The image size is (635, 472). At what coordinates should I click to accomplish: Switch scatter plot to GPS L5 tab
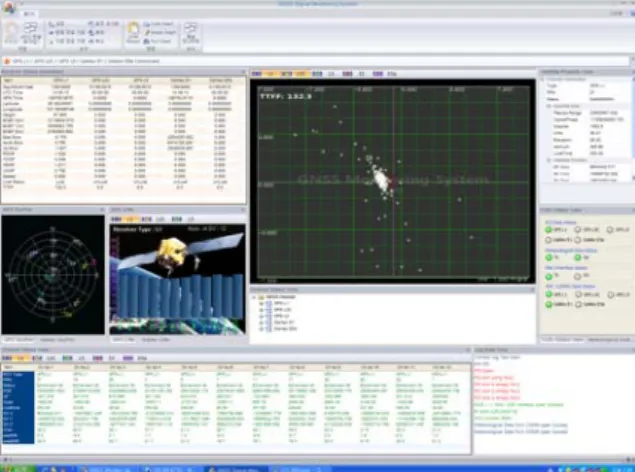pyautogui.click(x=324, y=74)
